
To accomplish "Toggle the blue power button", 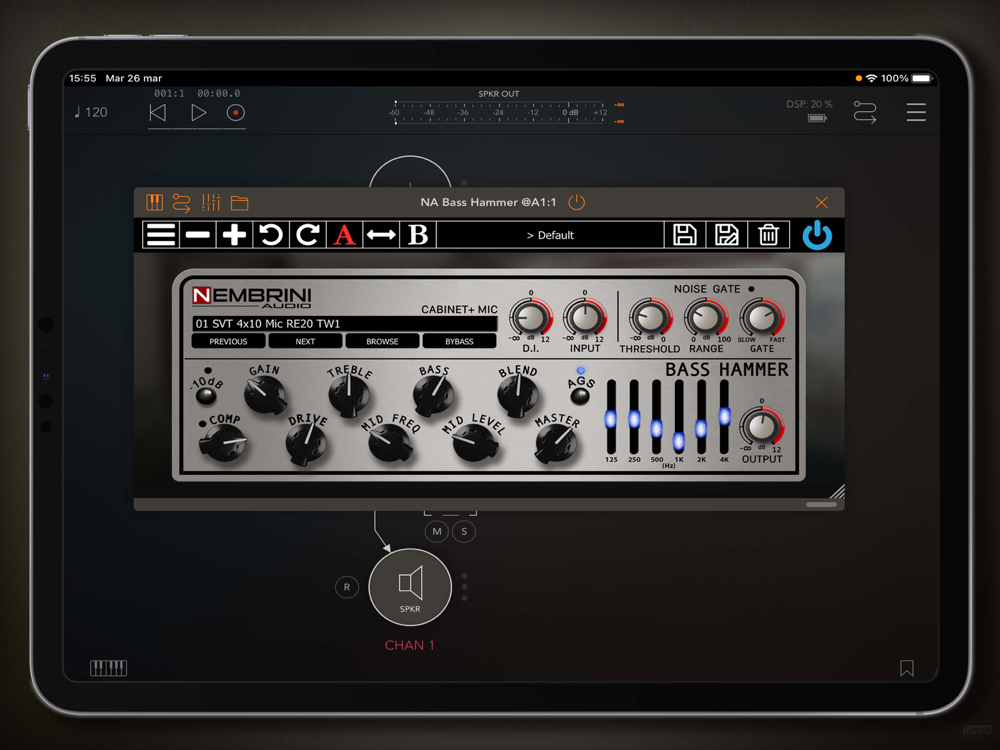I will click(817, 235).
